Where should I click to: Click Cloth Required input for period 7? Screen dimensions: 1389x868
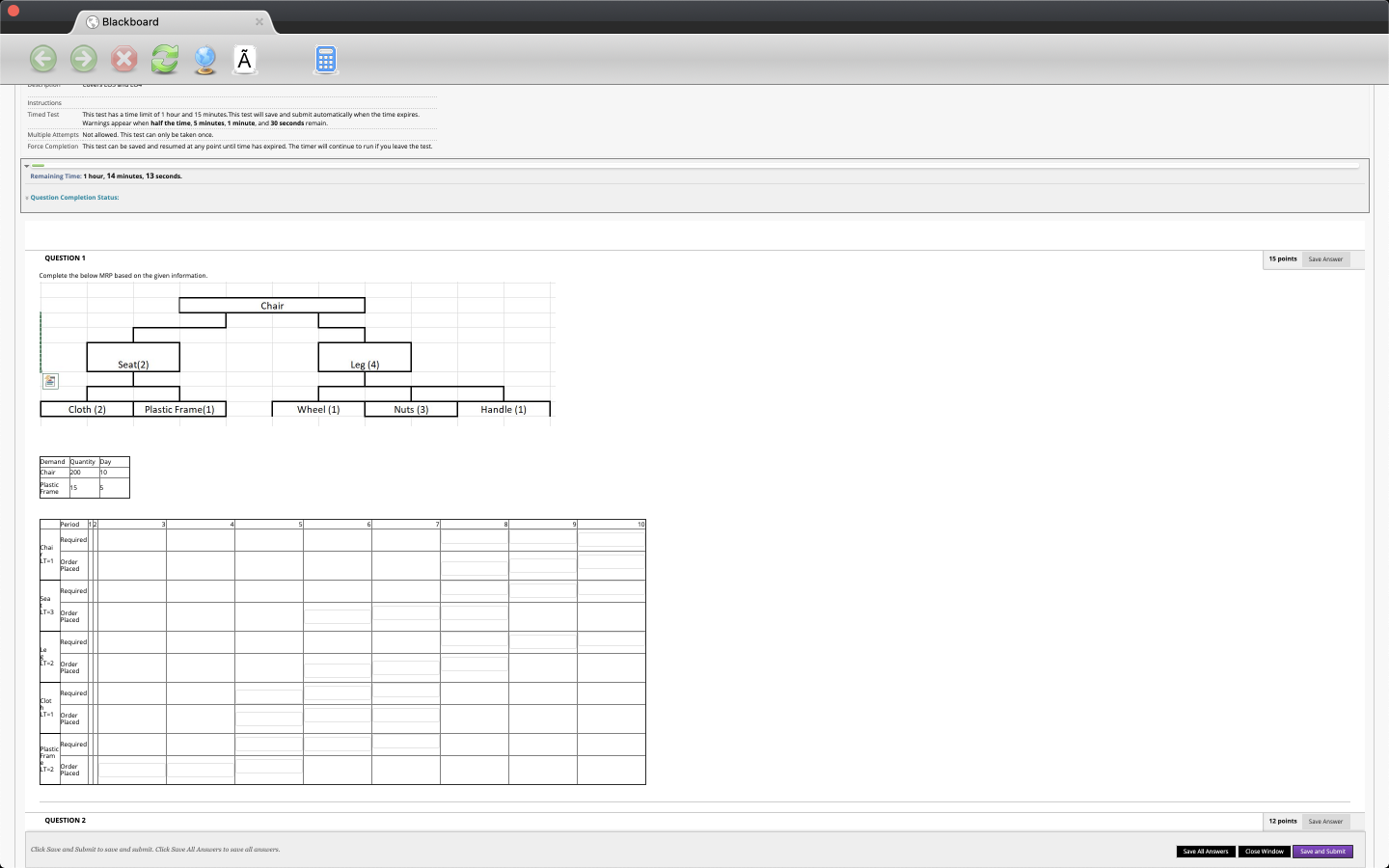point(406,690)
